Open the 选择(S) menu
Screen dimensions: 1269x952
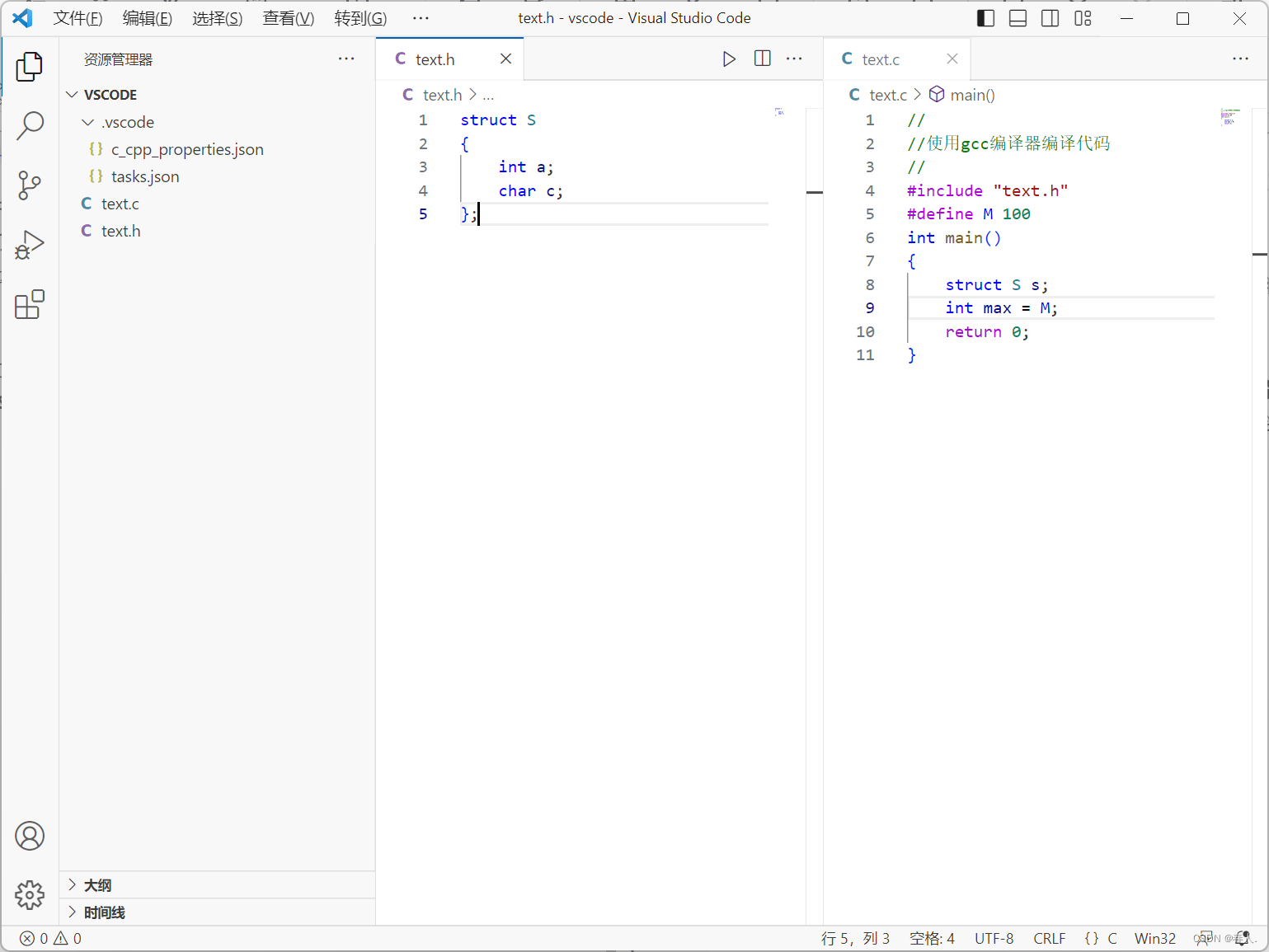point(218,18)
